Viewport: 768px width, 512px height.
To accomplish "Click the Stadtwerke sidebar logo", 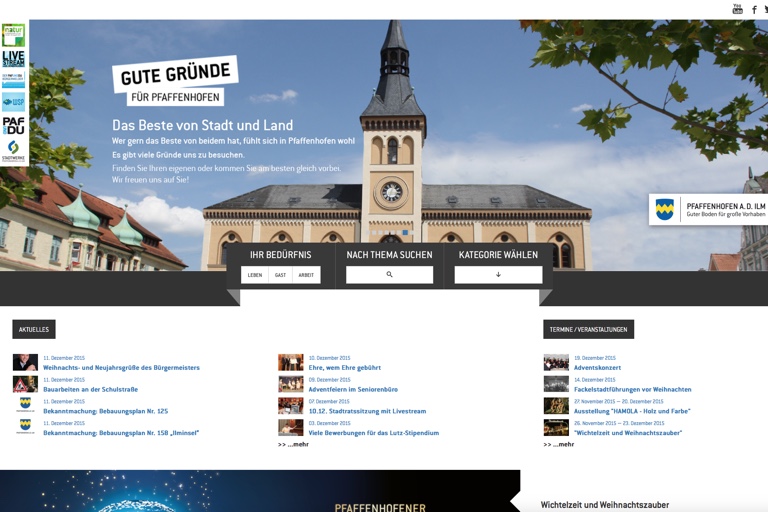I will pyautogui.click(x=13, y=150).
